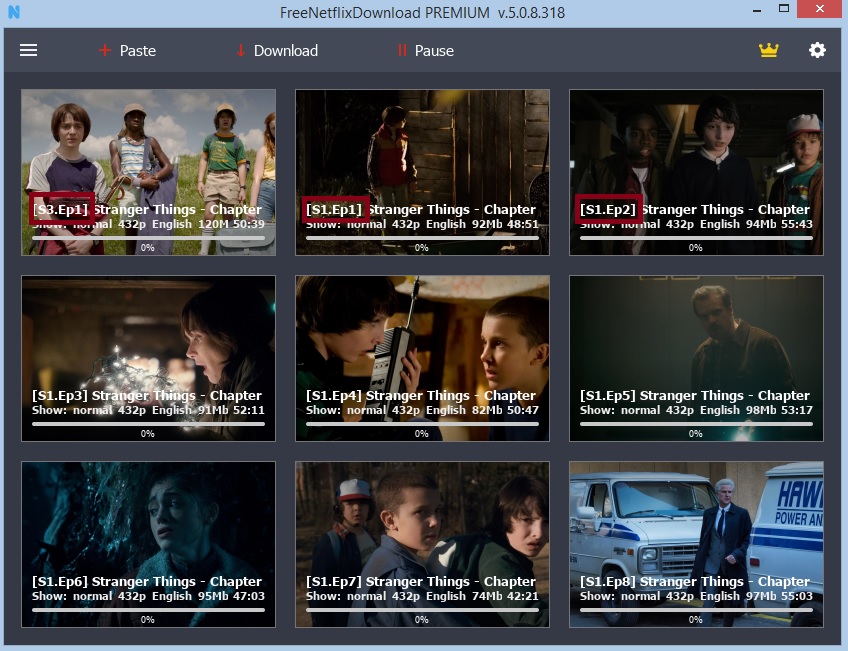Click the '[S1.Ep5] Stranger Things - Chapter' title
This screenshot has height=651, width=848.
(x=695, y=396)
